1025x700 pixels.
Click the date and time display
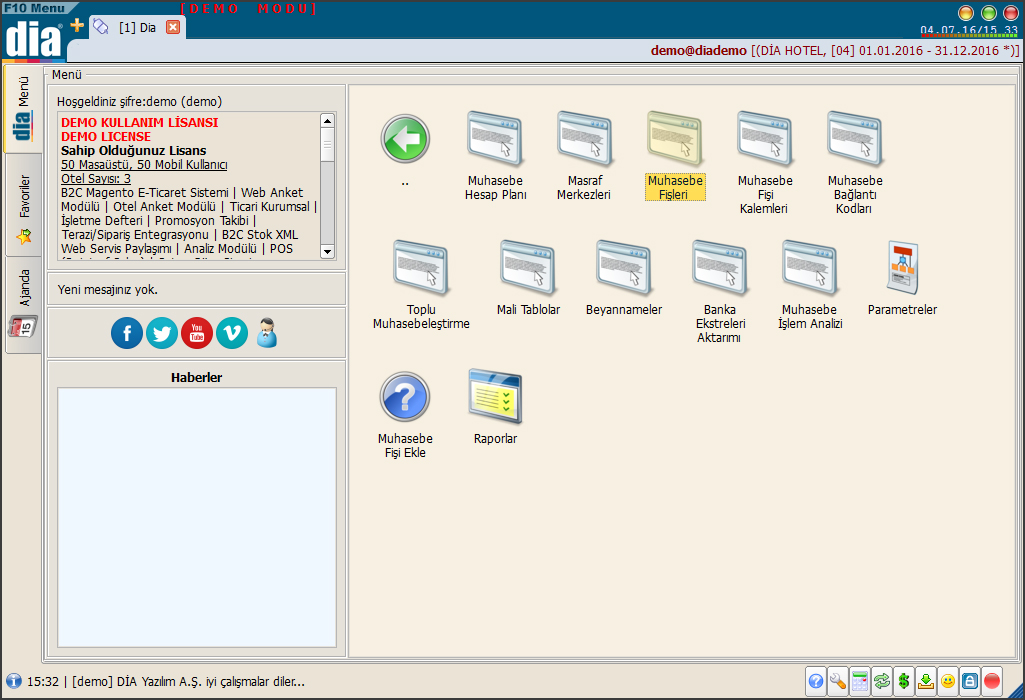coord(969,30)
